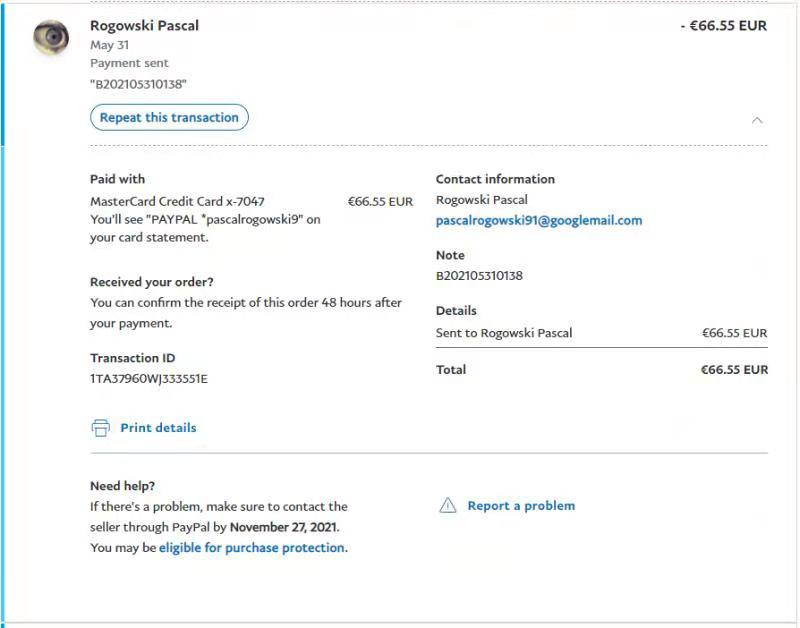Click Rogowski Pascal's profile avatar
Viewport: 800px width, 628px height.
tap(51, 38)
